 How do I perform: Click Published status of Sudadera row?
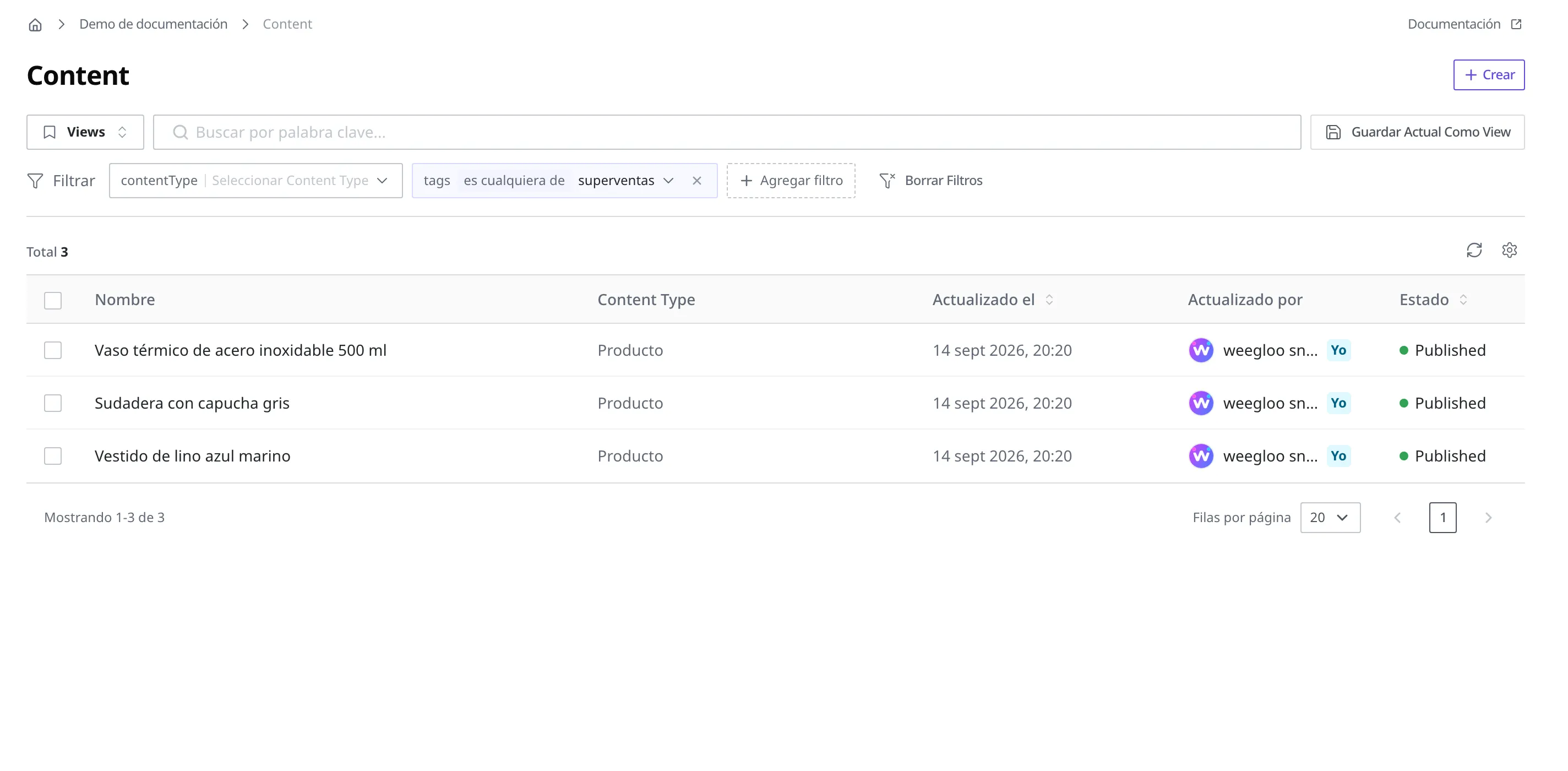(x=1442, y=403)
